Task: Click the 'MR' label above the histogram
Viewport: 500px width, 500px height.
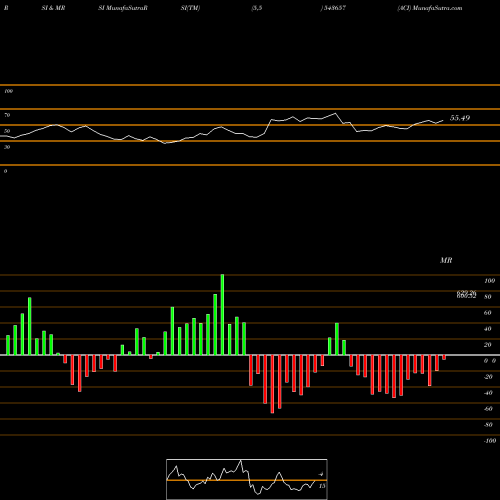Action: pyautogui.click(x=446, y=260)
